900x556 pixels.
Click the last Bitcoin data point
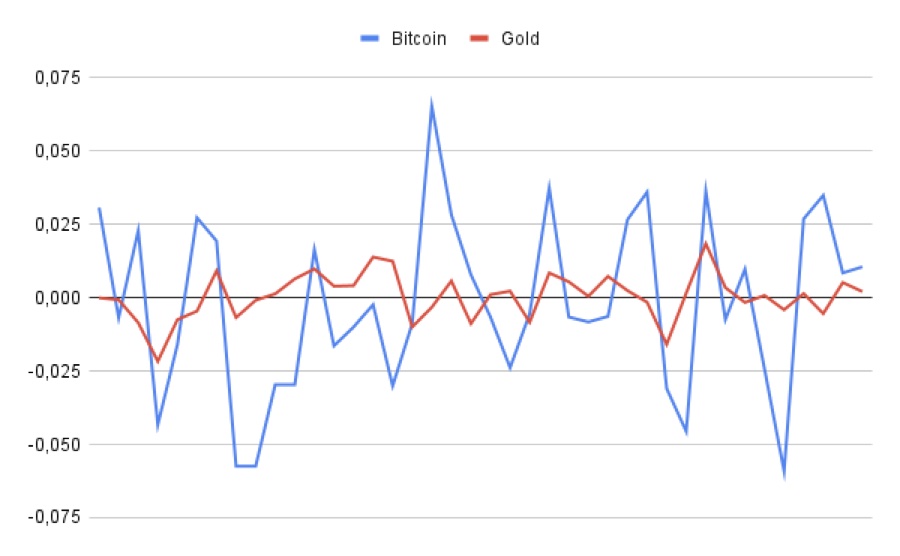pos(862,267)
